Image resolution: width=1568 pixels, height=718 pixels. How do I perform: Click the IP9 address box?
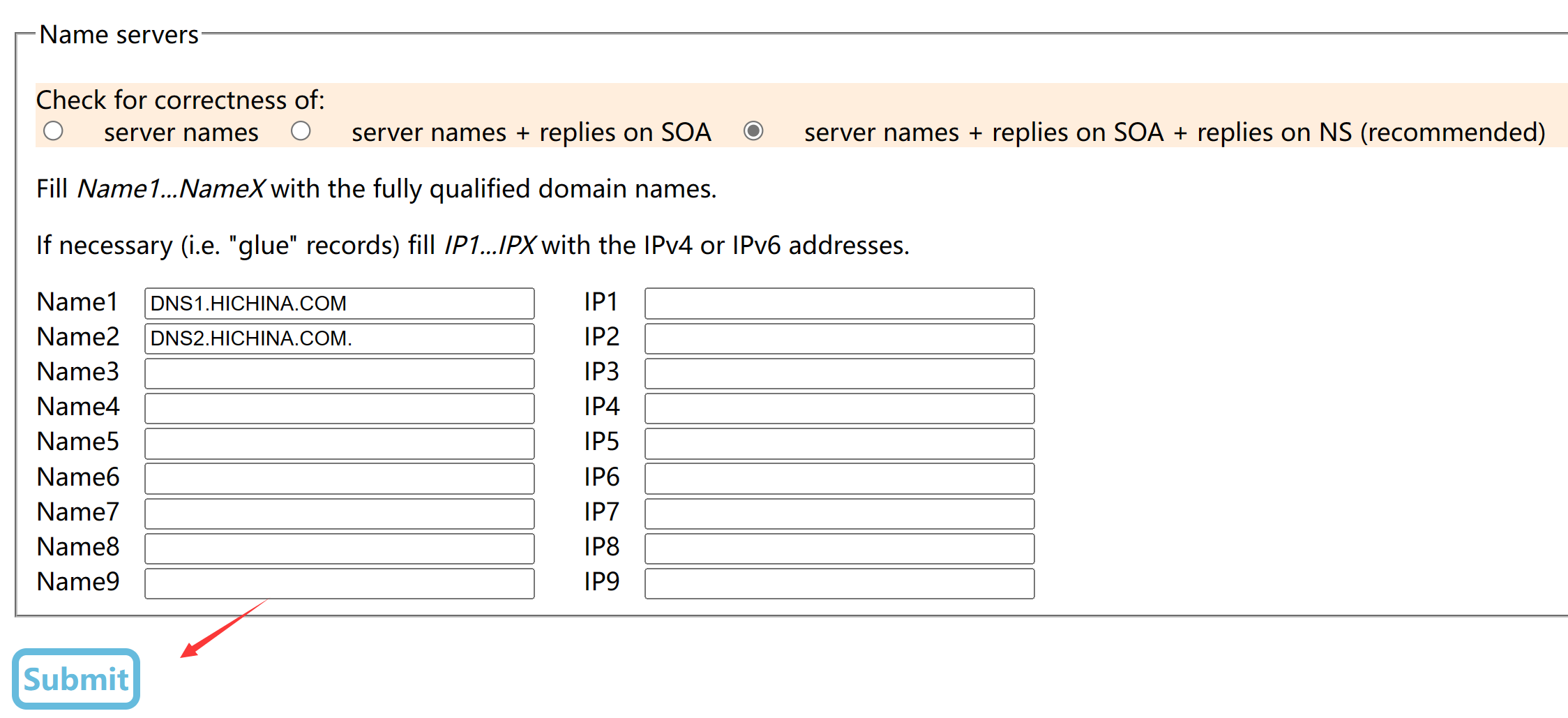tap(839, 583)
